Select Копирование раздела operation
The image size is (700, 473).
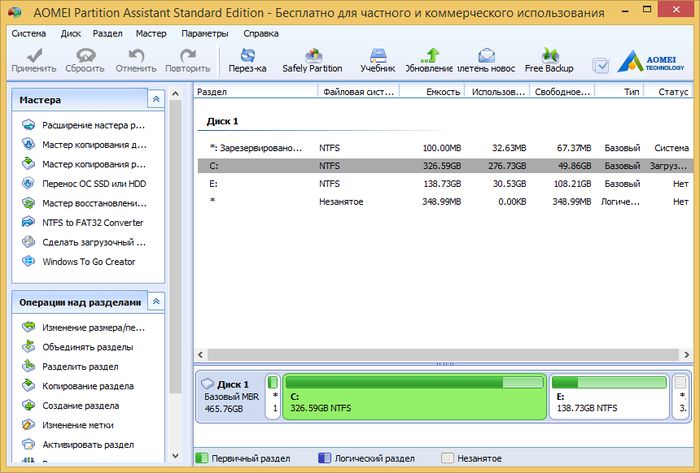78,386
